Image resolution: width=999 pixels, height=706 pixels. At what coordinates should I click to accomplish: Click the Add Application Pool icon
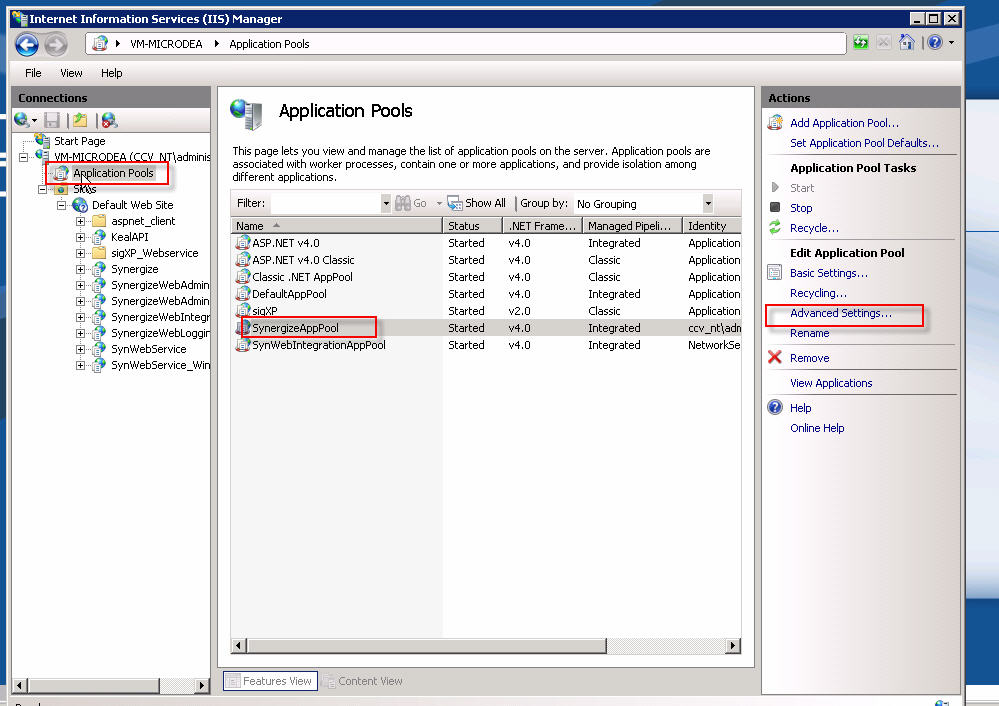(x=775, y=122)
